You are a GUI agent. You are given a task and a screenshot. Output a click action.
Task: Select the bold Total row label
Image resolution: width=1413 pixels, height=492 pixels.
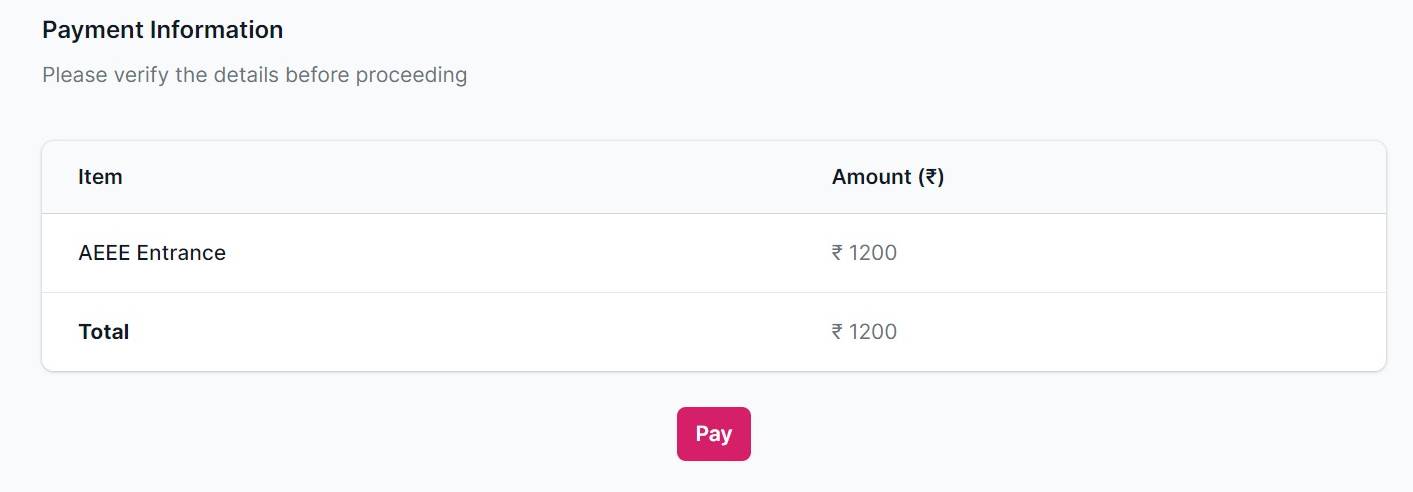(103, 332)
